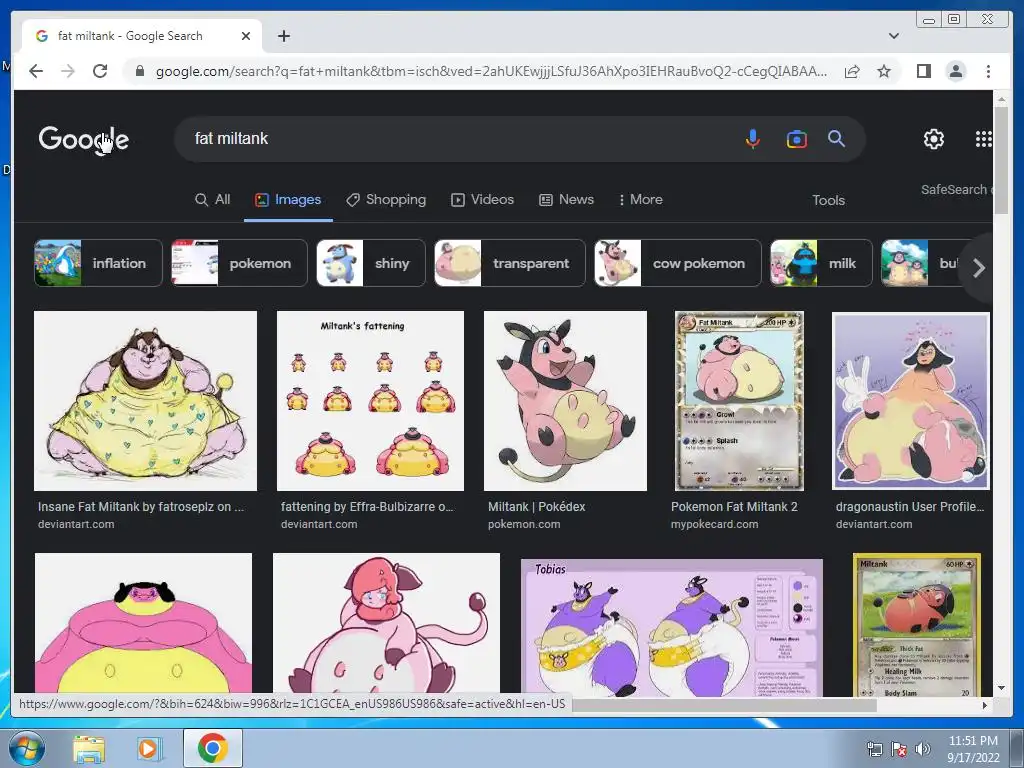Screen dimensions: 1024x768
Task: Start voice search with microphone icon
Action: (752, 138)
